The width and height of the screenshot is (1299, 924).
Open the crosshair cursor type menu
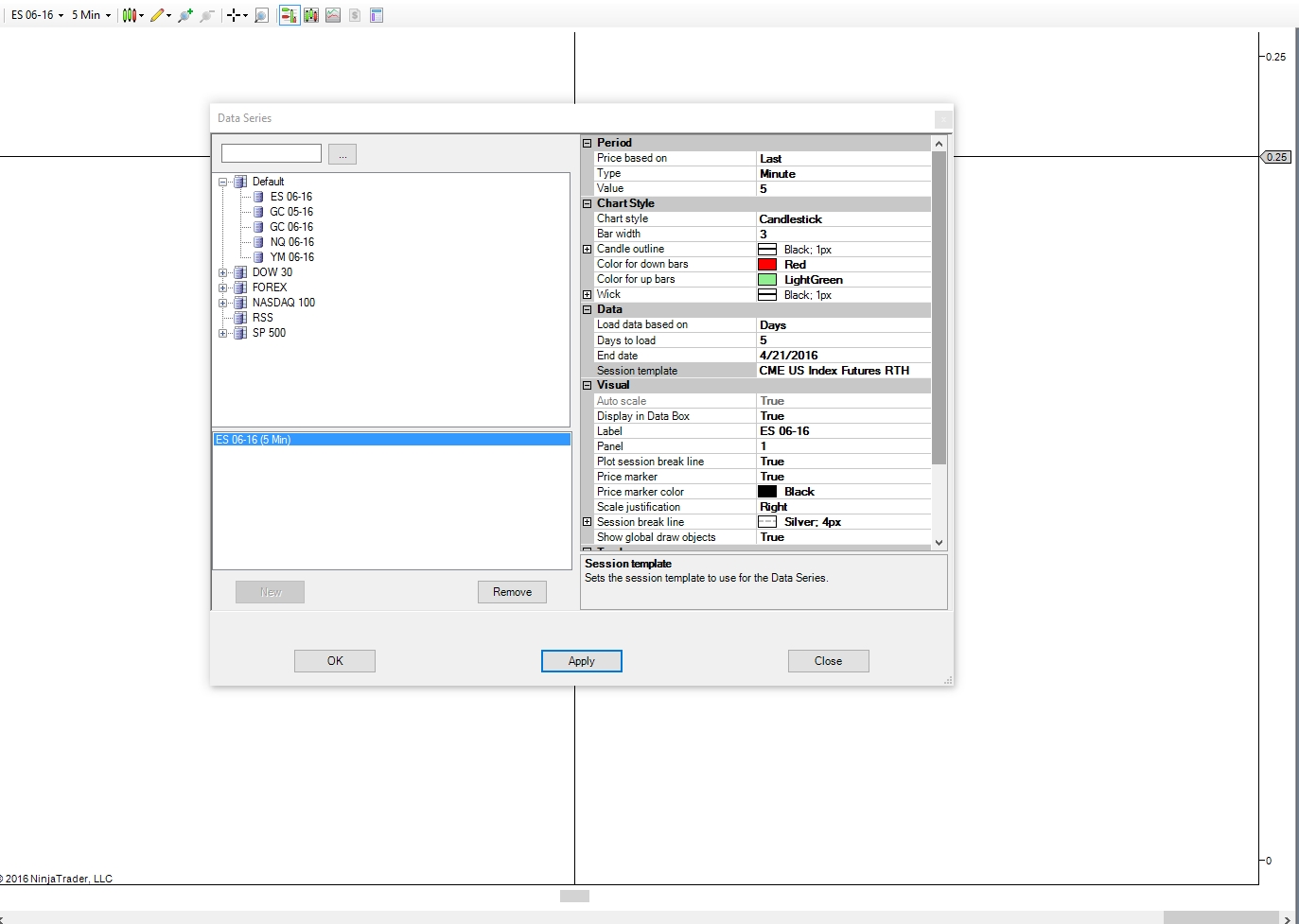click(237, 15)
